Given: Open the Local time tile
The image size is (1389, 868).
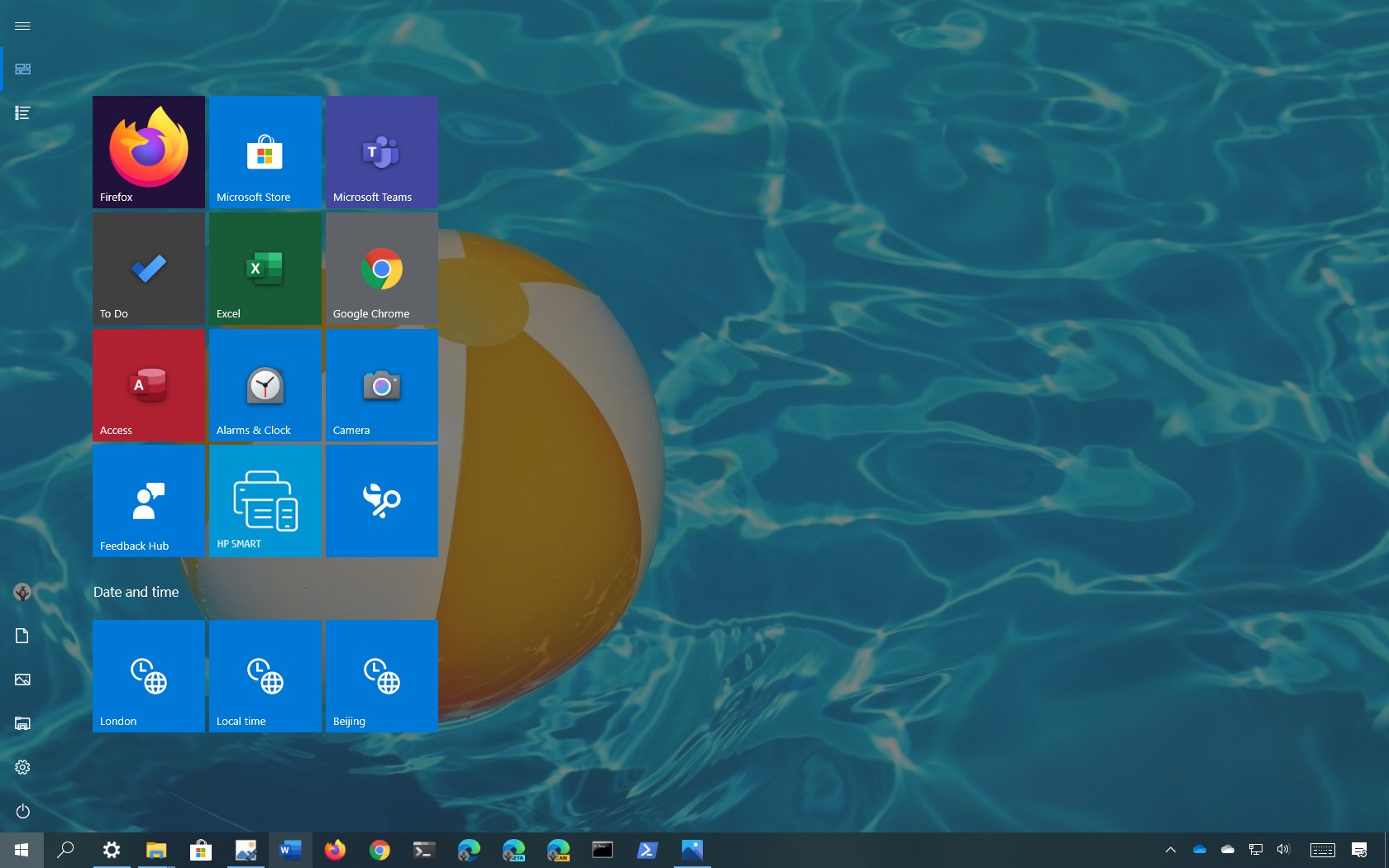Looking at the screenshot, I should (x=265, y=676).
